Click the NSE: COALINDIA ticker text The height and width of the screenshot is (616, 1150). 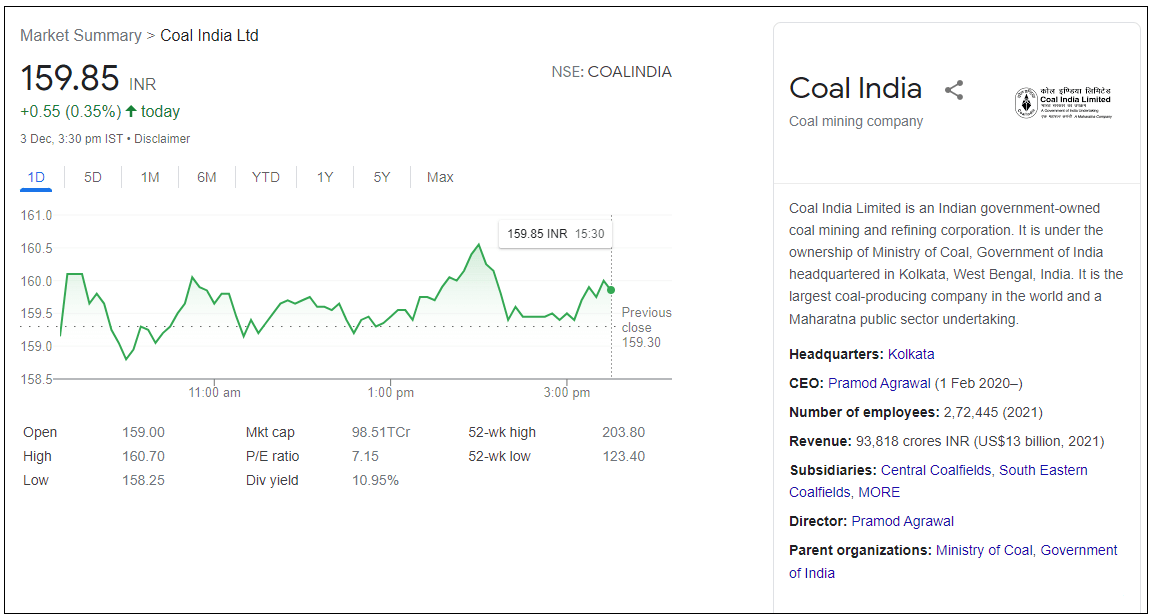(611, 72)
